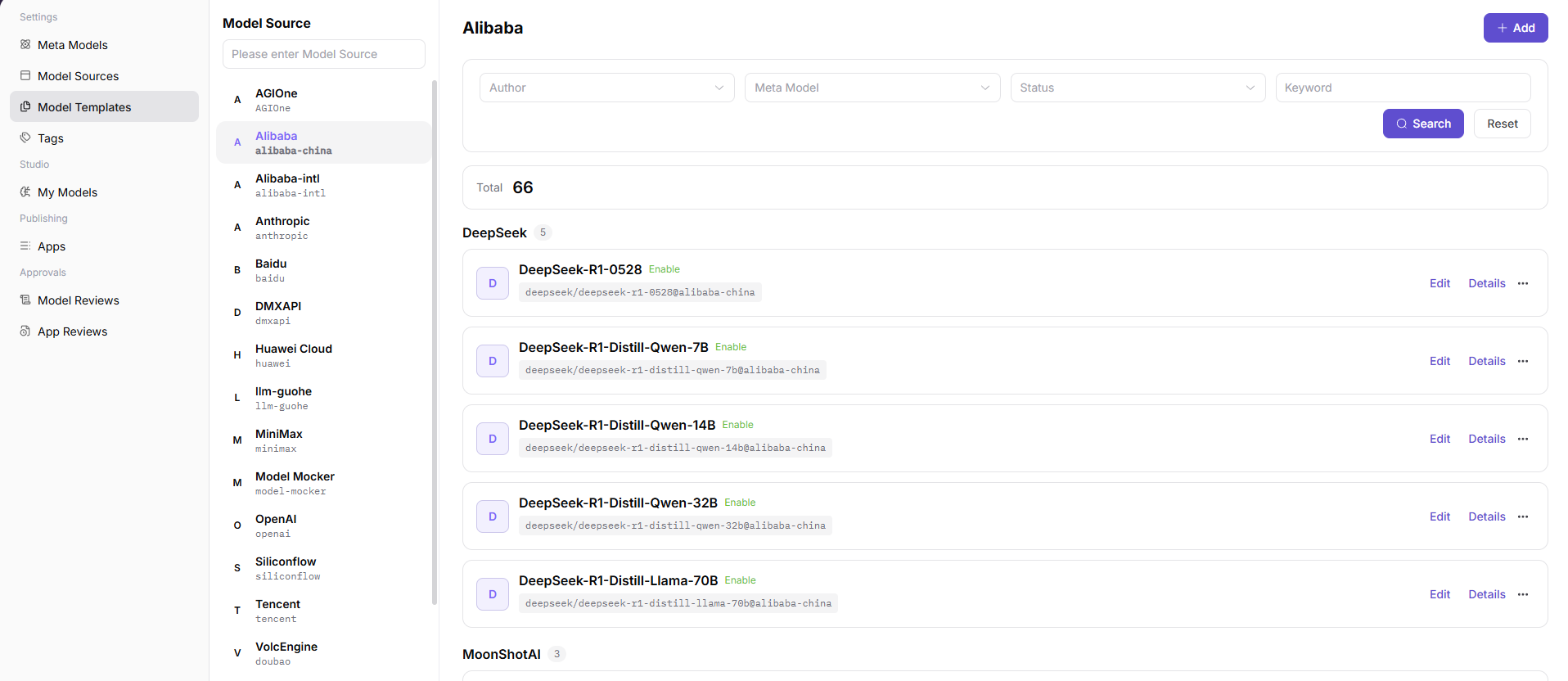Click the Model Templates sidebar icon
The height and width of the screenshot is (681, 1568).
[x=25, y=107]
